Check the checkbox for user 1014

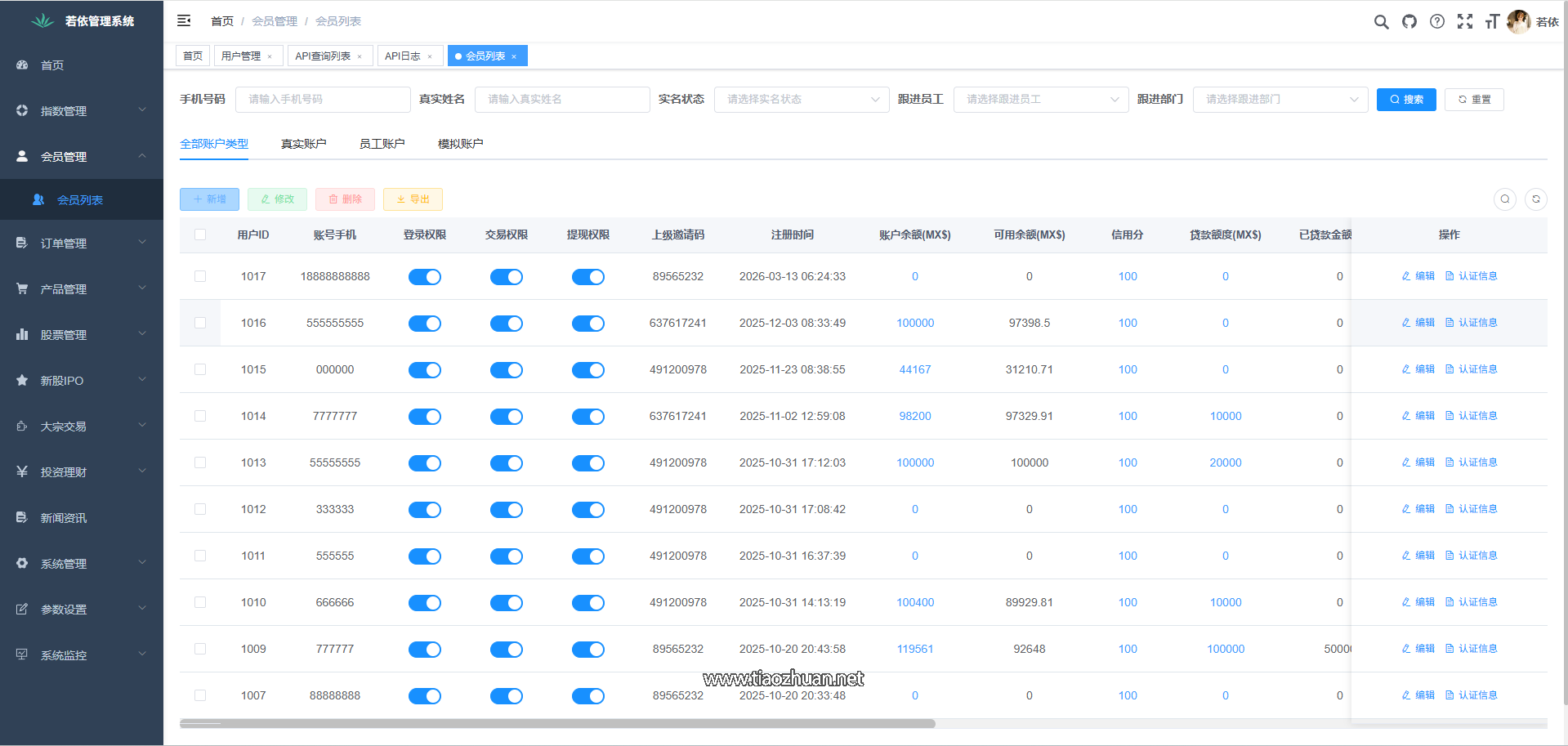coord(200,416)
